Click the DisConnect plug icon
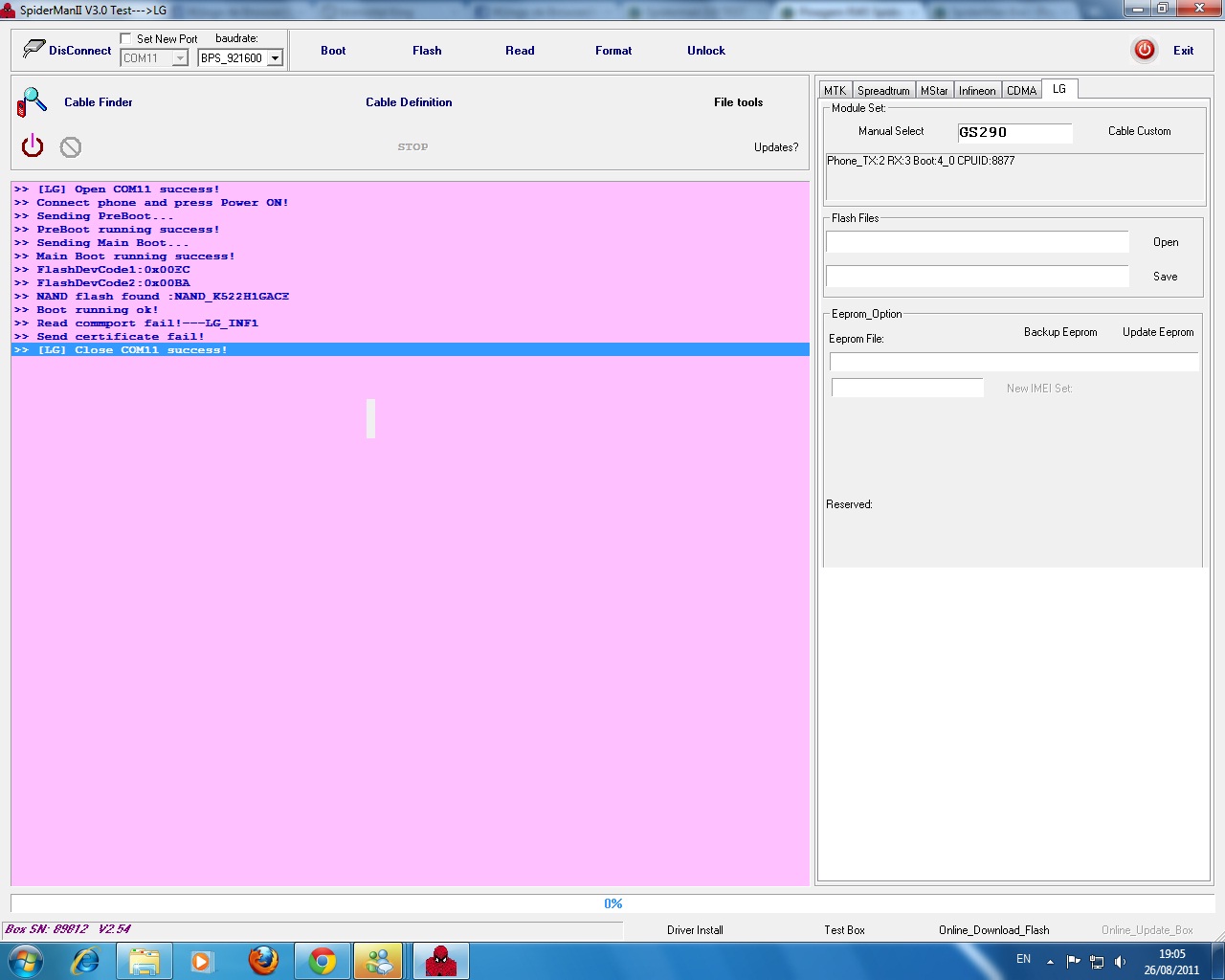This screenshot has width=1225, height=980. 33,48
